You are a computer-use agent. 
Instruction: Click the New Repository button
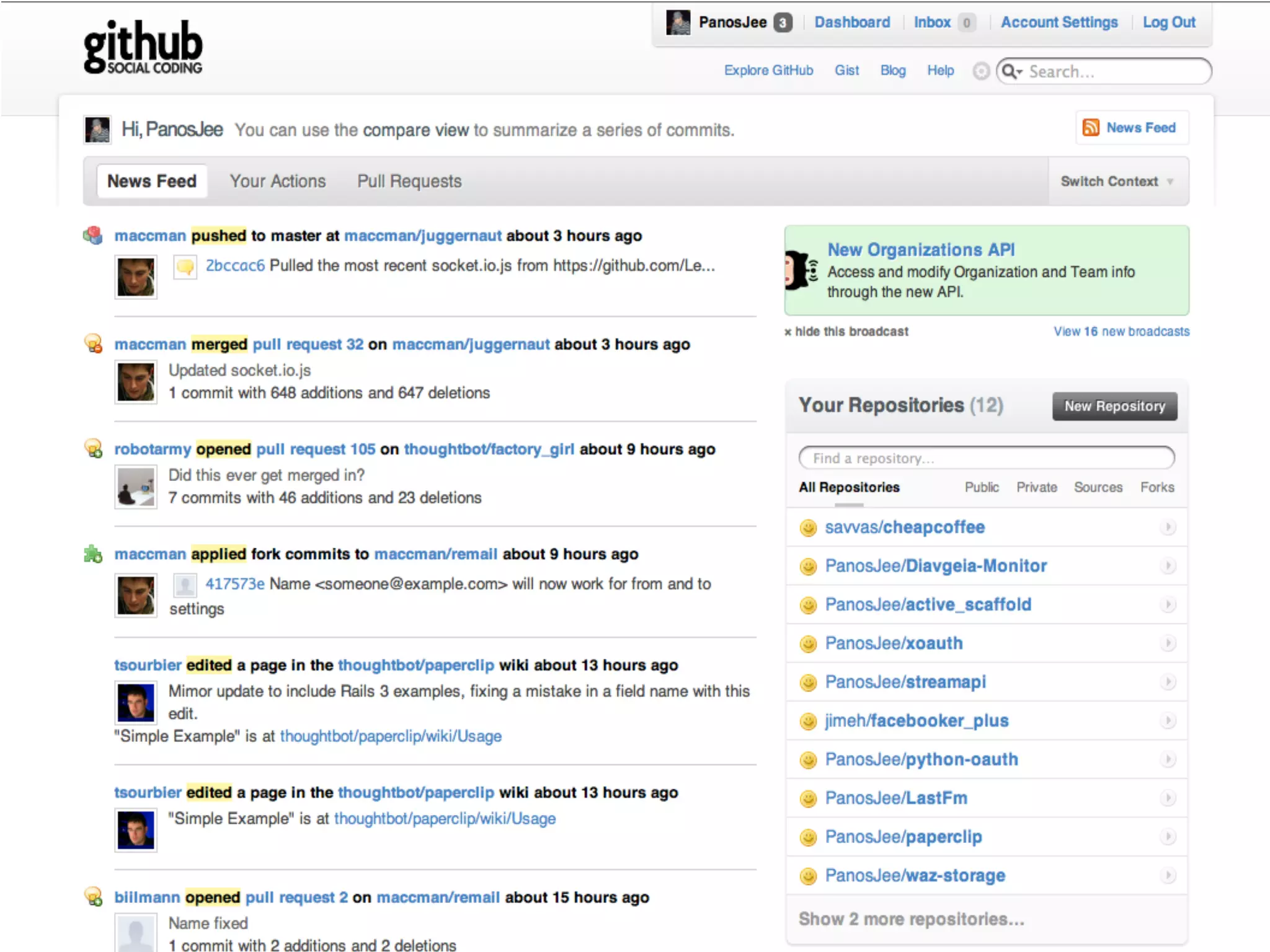pyautogui.click(x=1114, y=406)
